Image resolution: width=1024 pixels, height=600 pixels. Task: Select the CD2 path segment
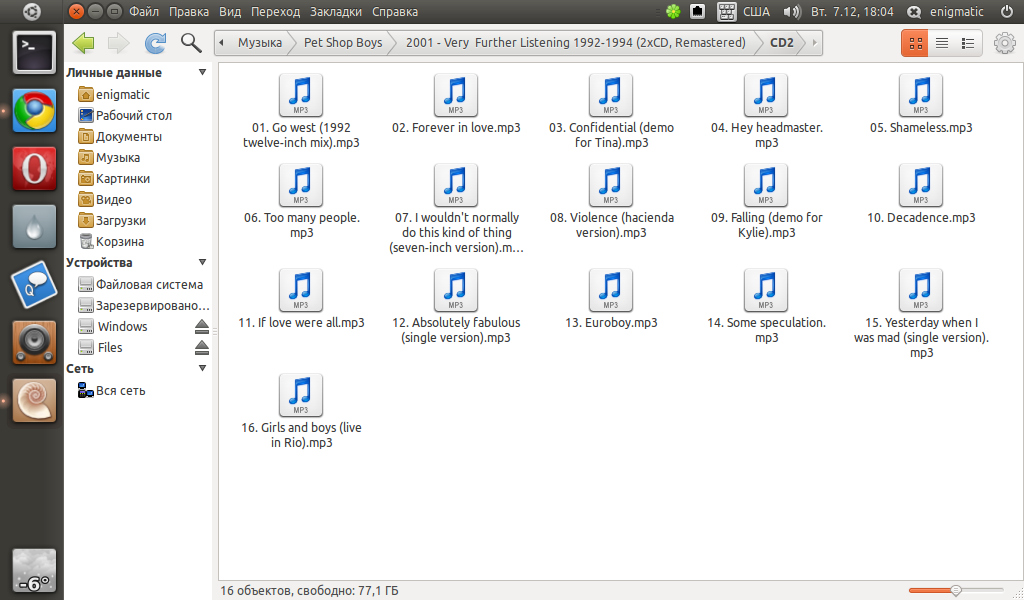click(x=782, y=43)
